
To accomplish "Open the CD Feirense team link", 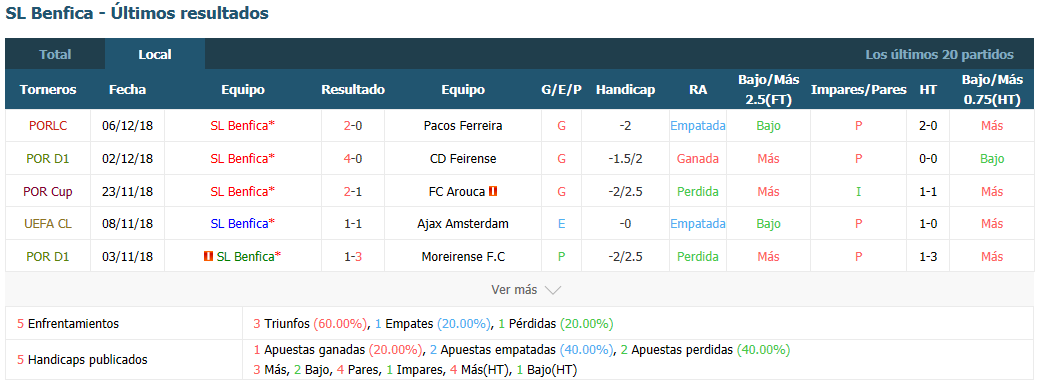I will point(463,158).
